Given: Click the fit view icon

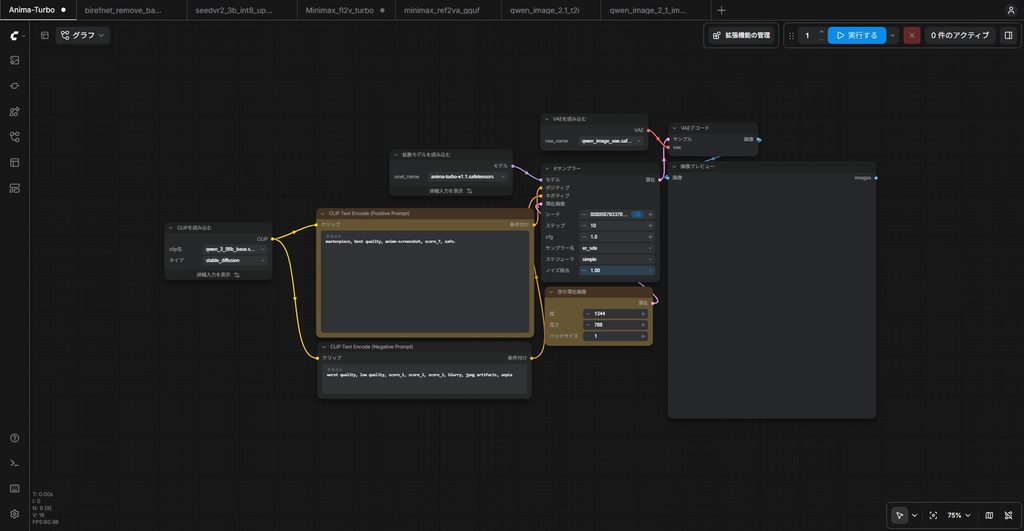Looking at the screenshot, I should [x=933, y=515].
